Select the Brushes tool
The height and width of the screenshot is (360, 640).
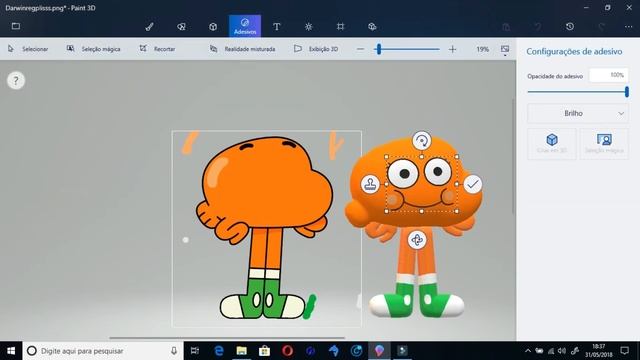[x=149, y=27]
